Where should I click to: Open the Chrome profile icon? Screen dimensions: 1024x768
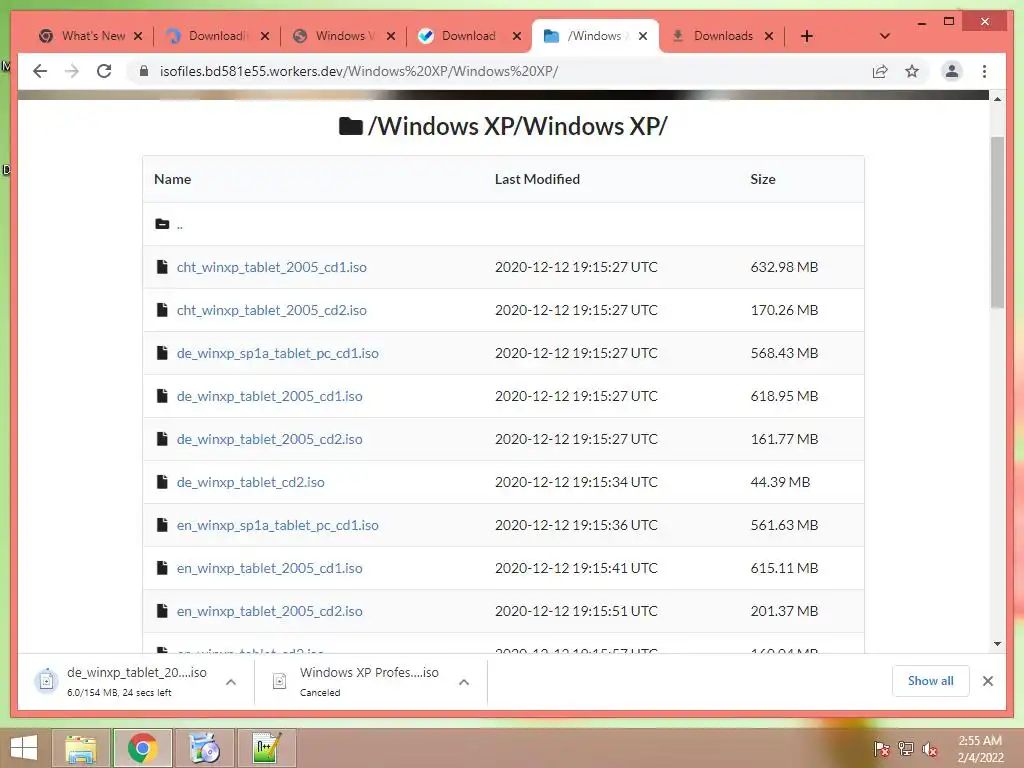[952, 71]
